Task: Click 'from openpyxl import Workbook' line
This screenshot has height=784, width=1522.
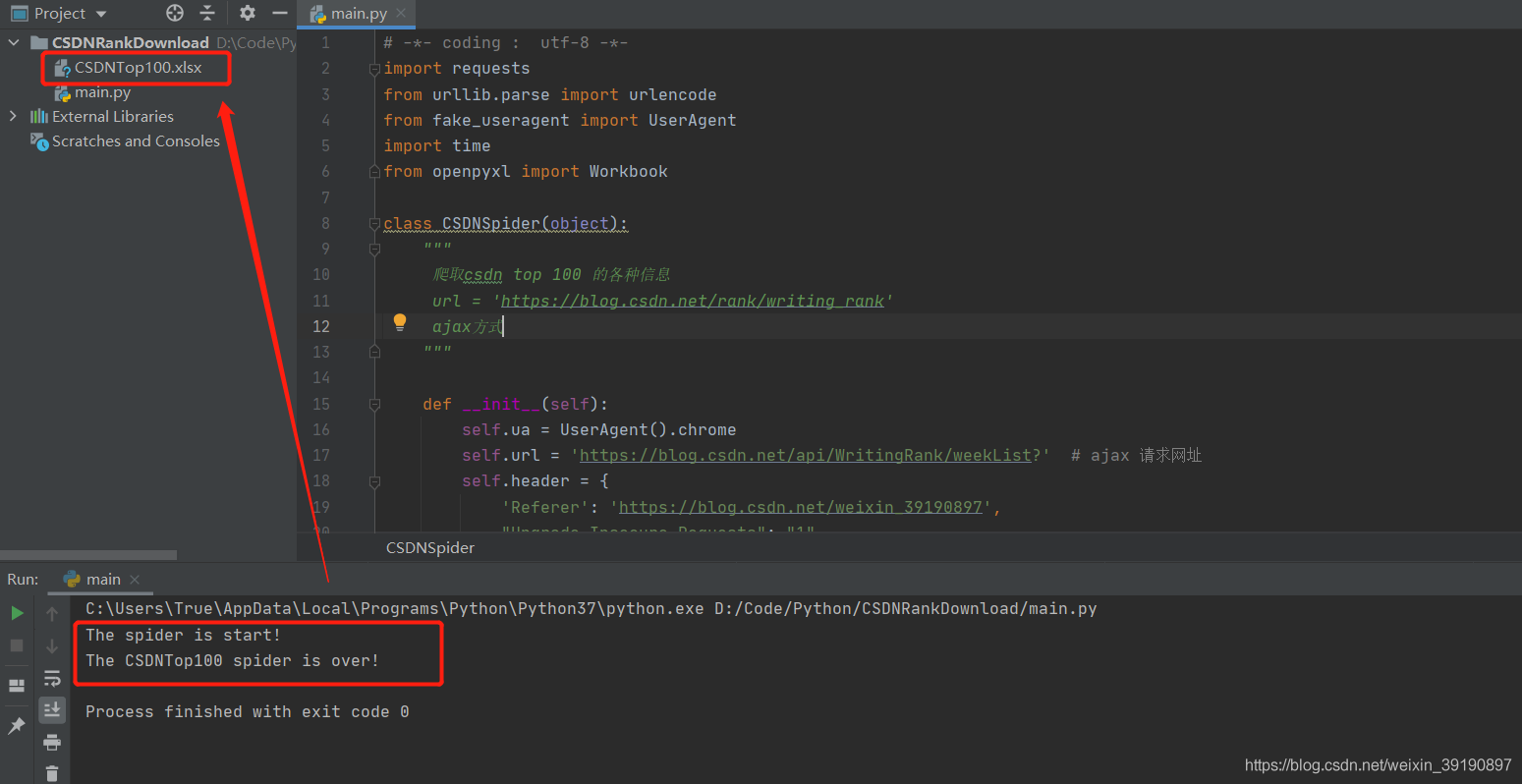Action: [x=526, y=172]
